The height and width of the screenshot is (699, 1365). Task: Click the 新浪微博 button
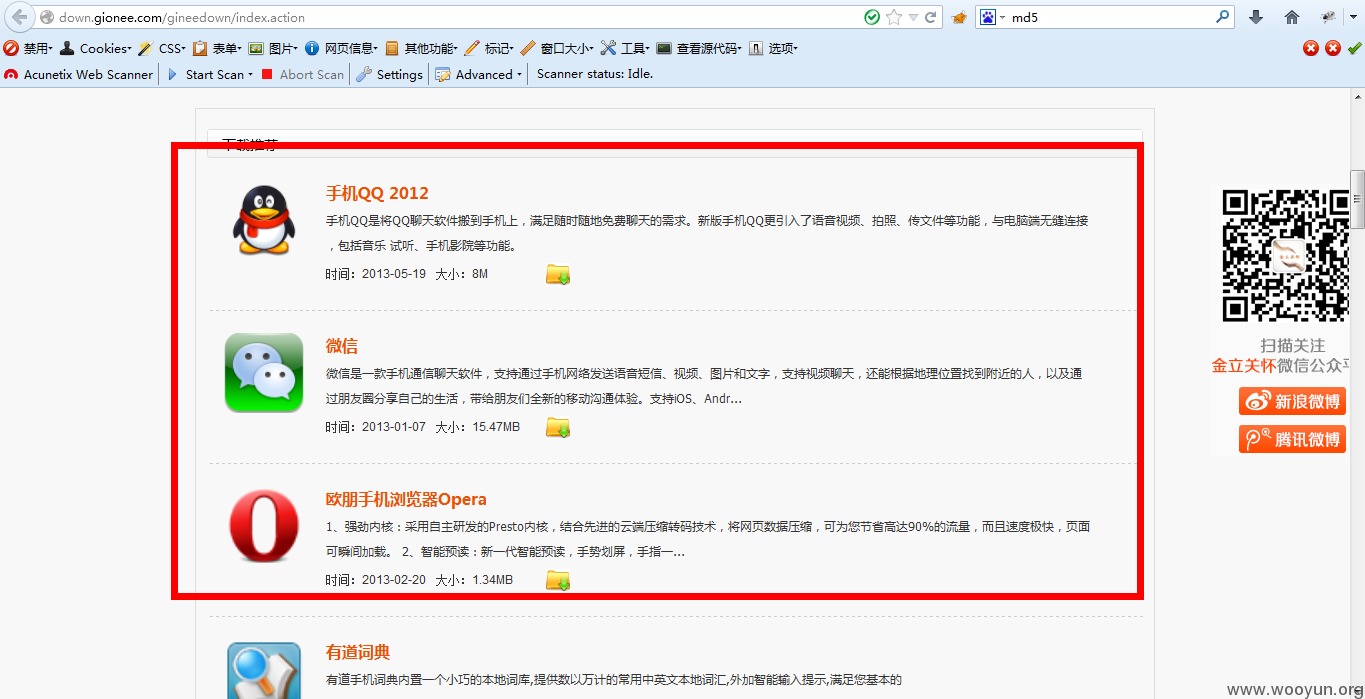(x=1293, y=401)
